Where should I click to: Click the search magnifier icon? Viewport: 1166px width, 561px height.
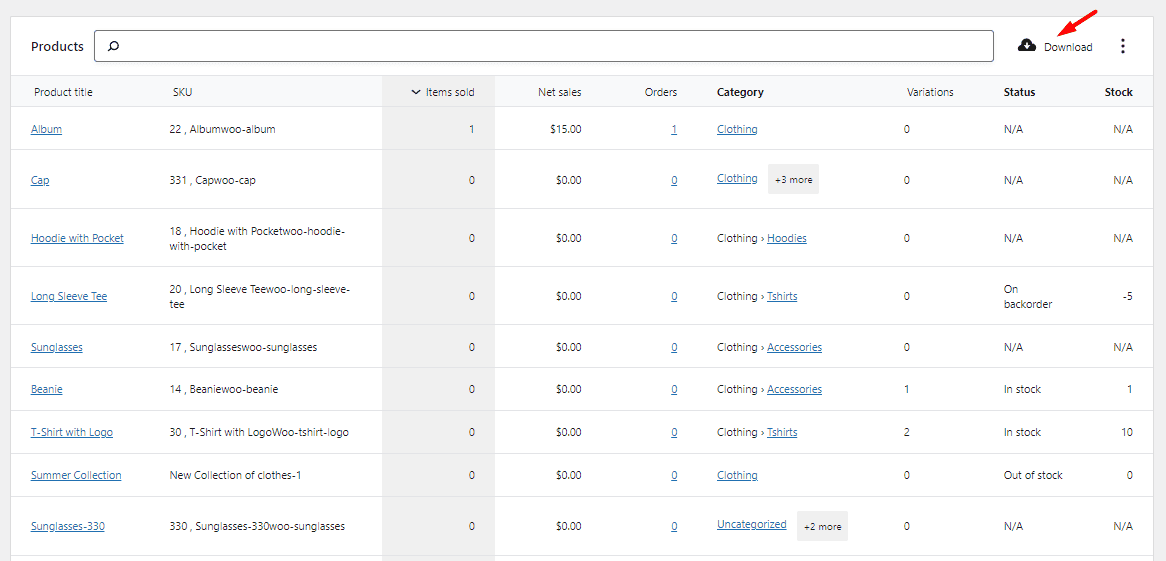coord(113,46)
